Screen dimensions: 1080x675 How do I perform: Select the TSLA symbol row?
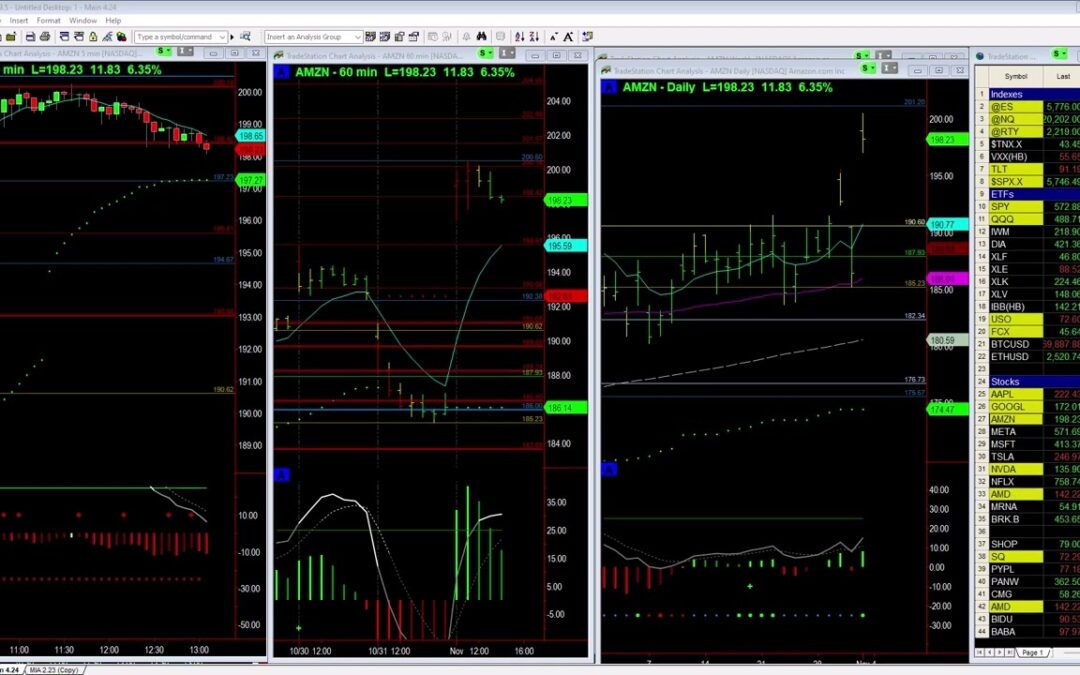click(x=1015, y=457)
